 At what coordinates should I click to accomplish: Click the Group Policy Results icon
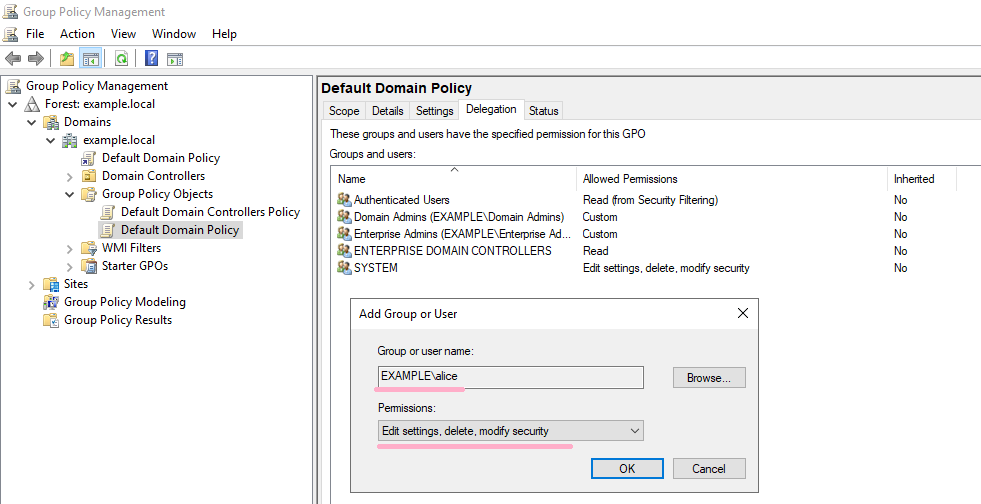coord(51,320)
